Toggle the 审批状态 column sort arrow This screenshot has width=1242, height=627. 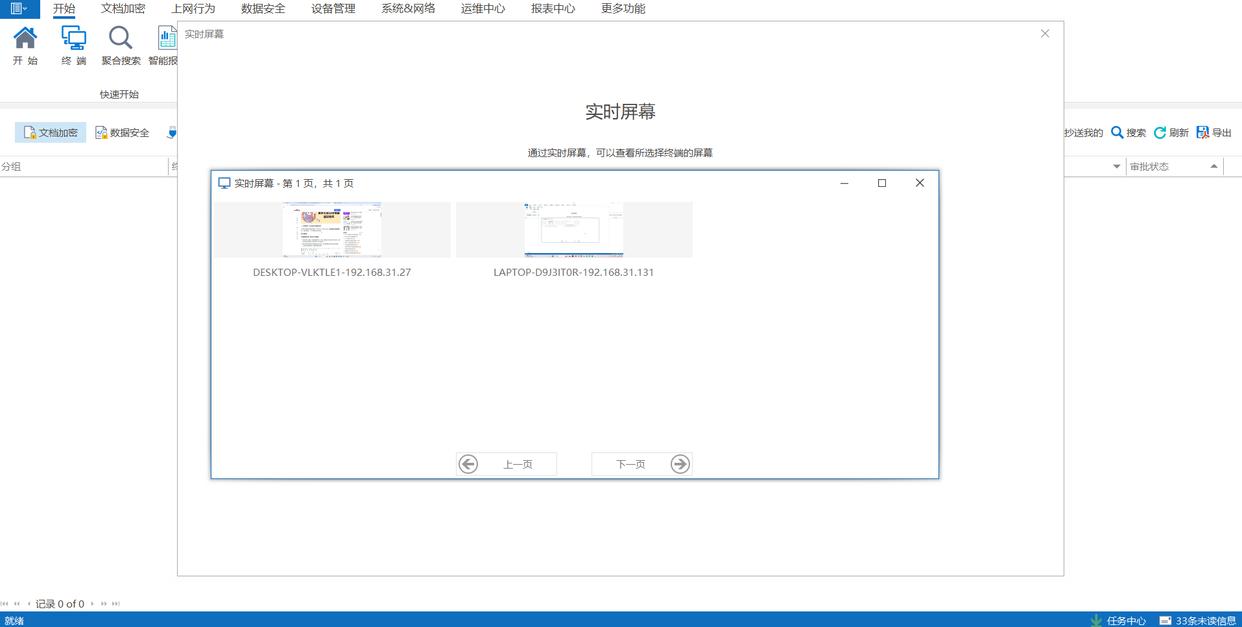[1214, 167]
